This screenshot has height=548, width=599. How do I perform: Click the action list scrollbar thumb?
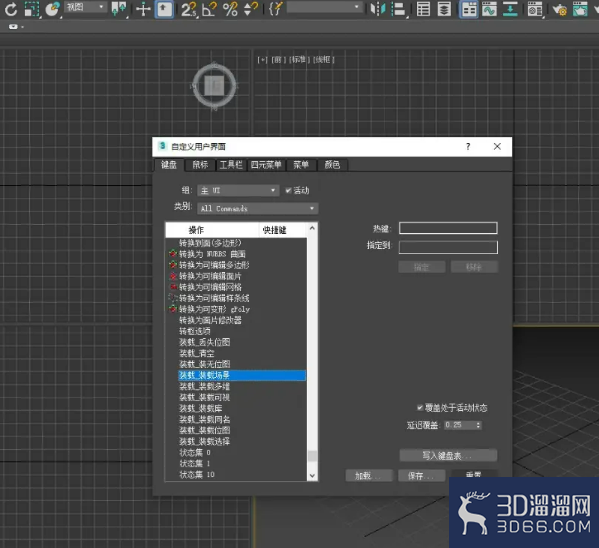point(312,456)
